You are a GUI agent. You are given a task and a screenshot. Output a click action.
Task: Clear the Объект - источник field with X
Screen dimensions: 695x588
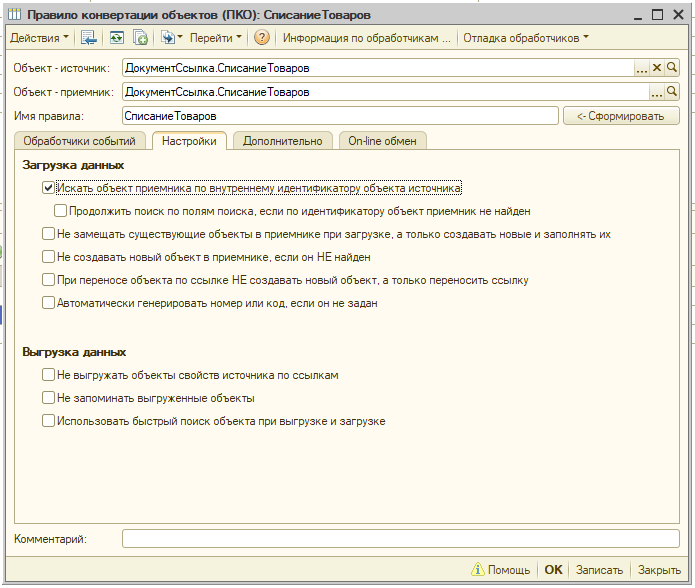pyautogui.click(x=657, y=68)
